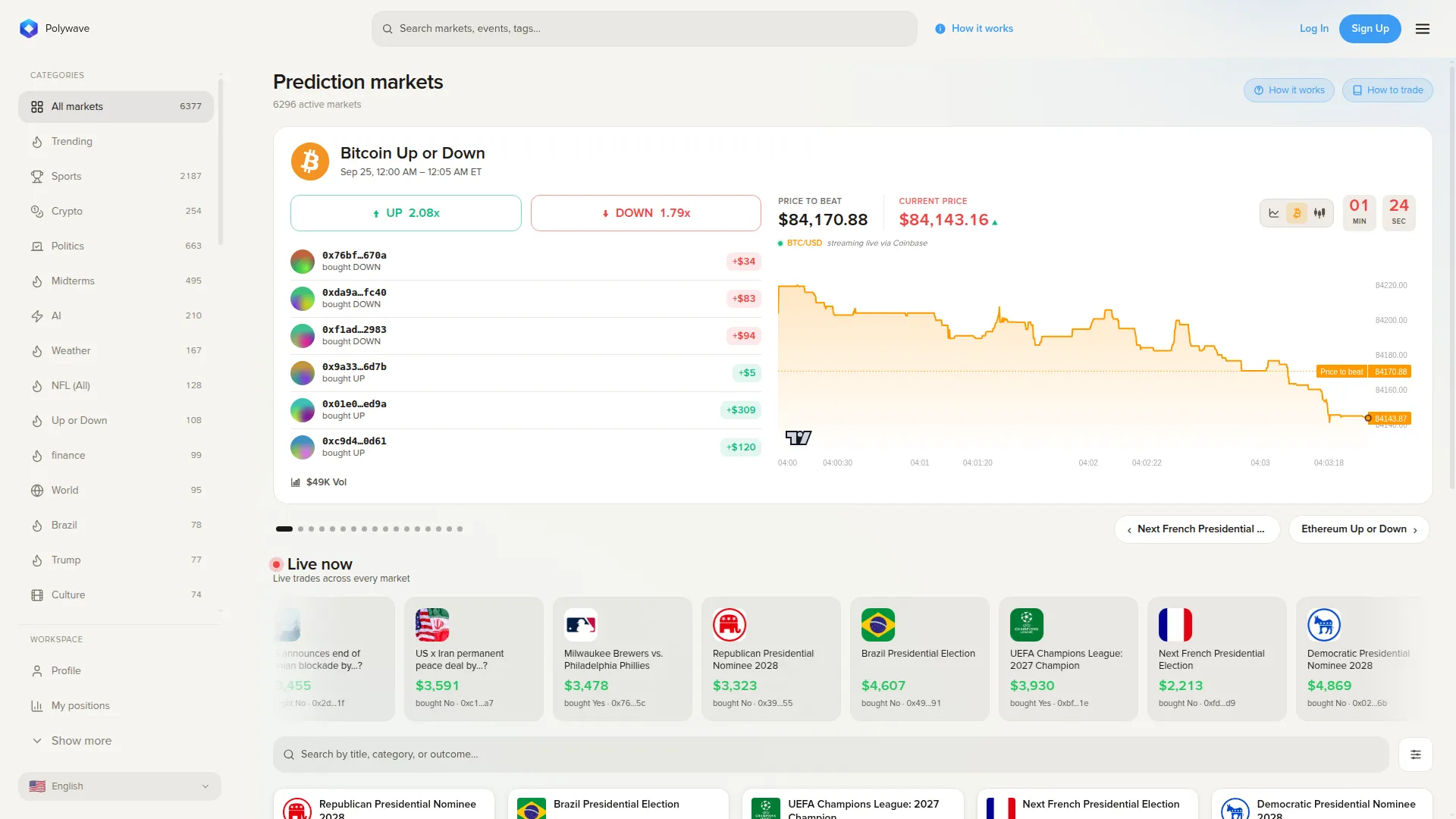Viewport: 1456px width, 819px height.
Task: Select the second carousel pagination dot
Action: [301, 529]
